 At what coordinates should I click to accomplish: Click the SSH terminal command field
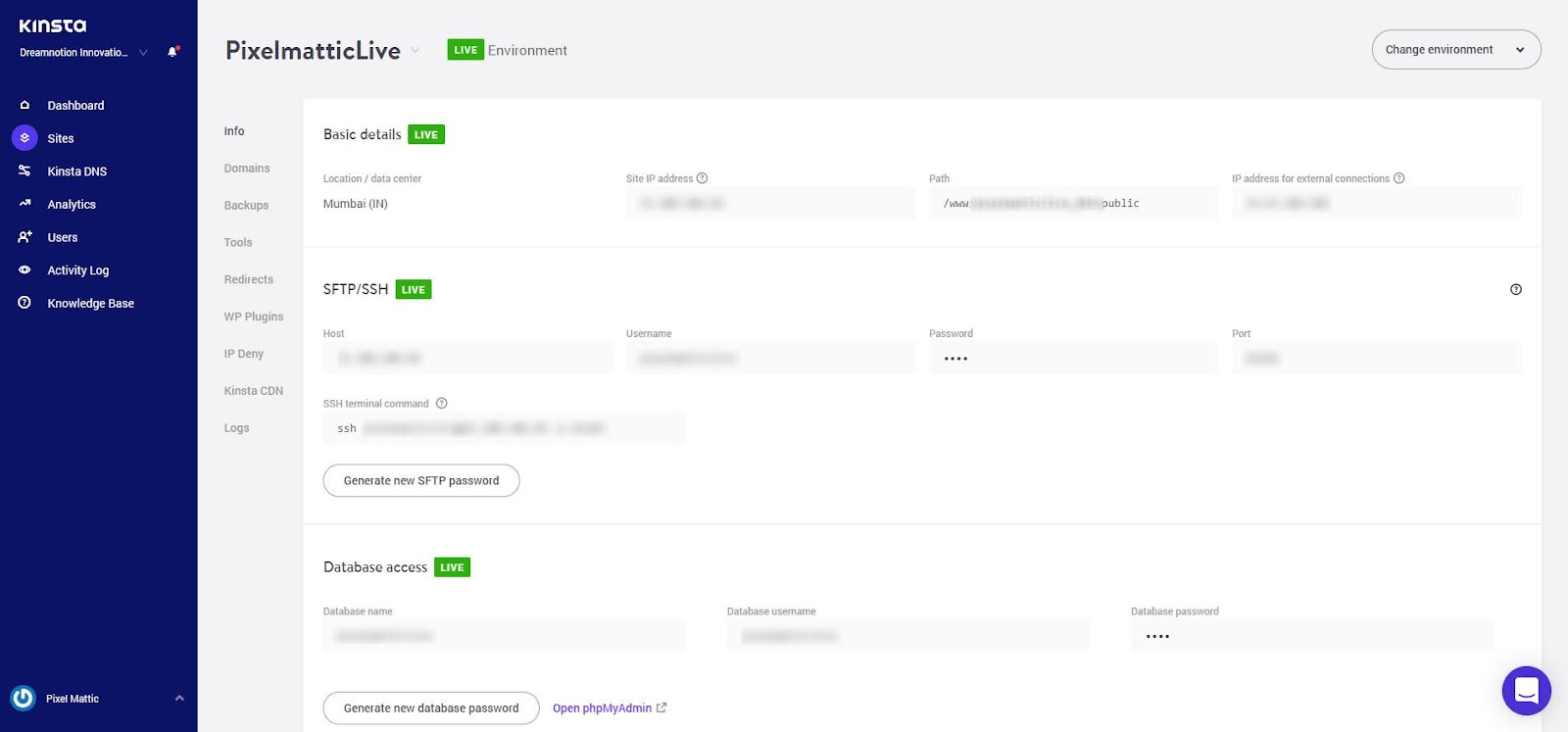504,428
